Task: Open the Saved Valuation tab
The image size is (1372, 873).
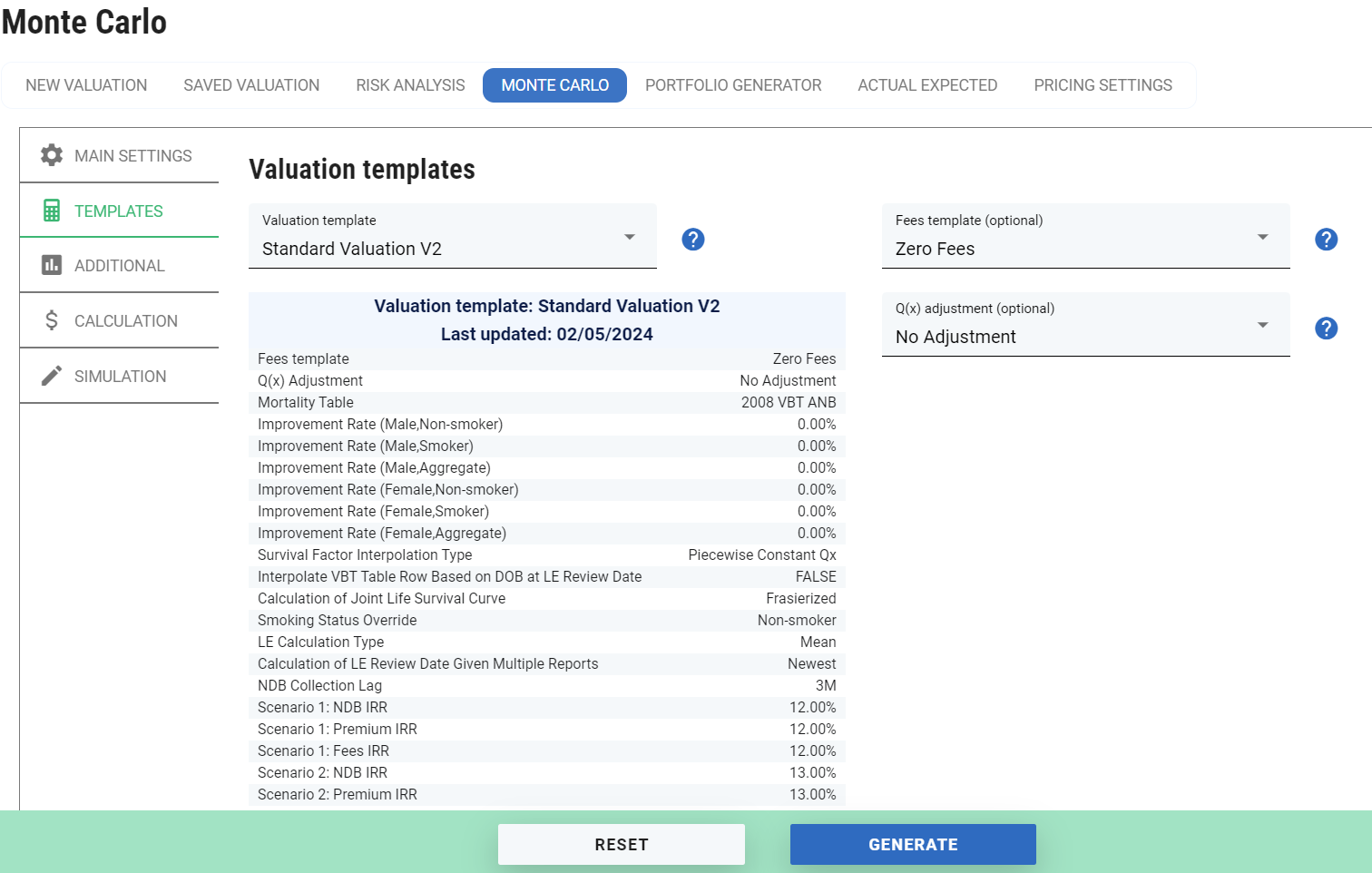Action: 251,85
